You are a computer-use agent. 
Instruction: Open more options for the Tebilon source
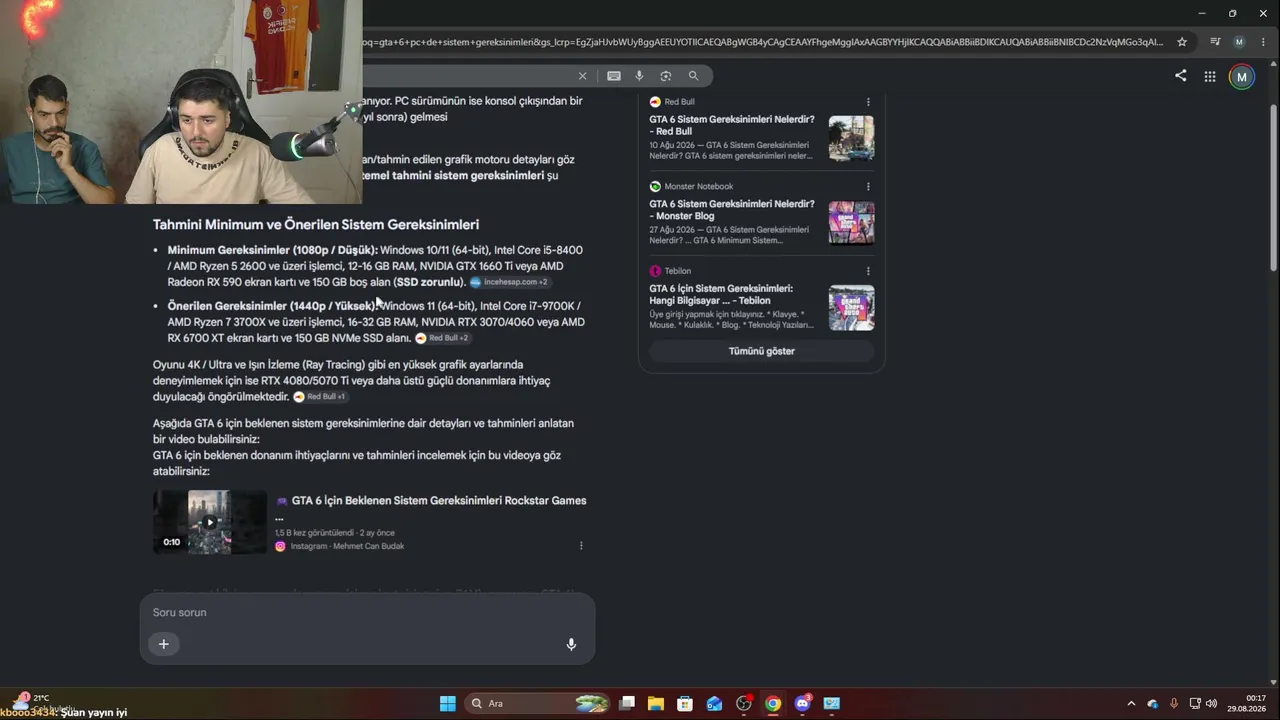click(868, 271)
